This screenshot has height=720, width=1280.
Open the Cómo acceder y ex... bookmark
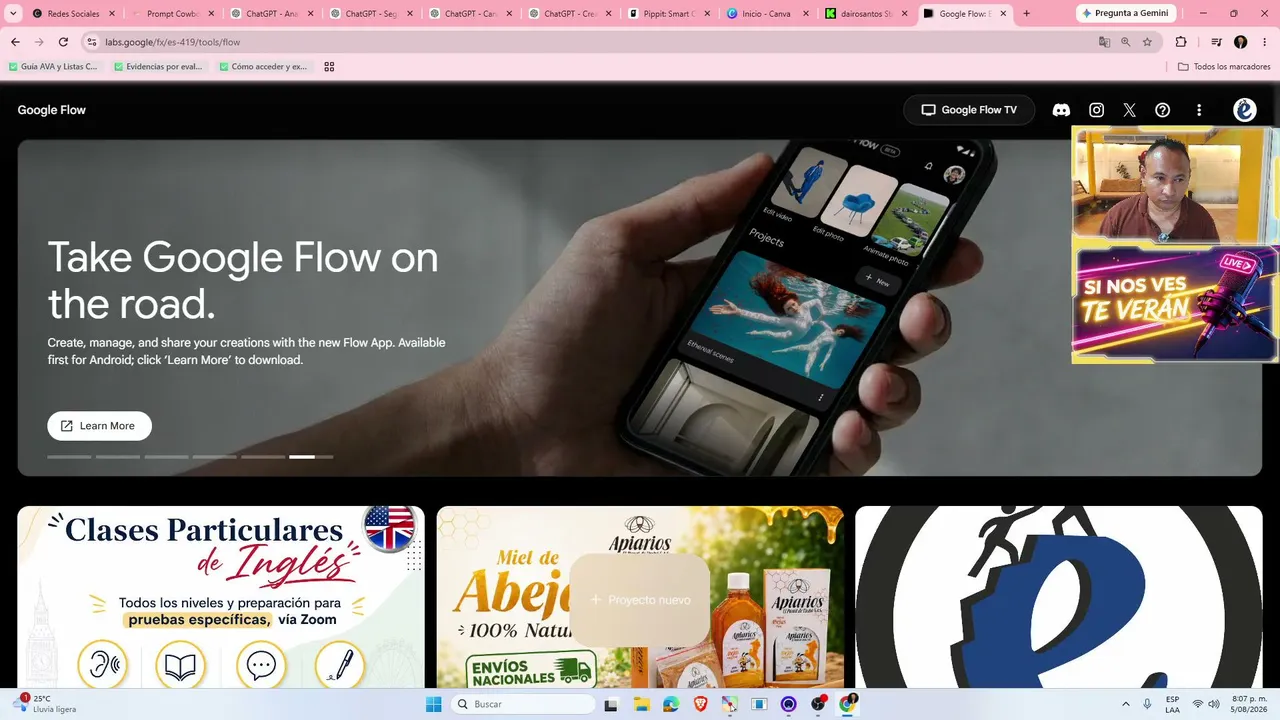pyautogui.click(x=263, y=67)
